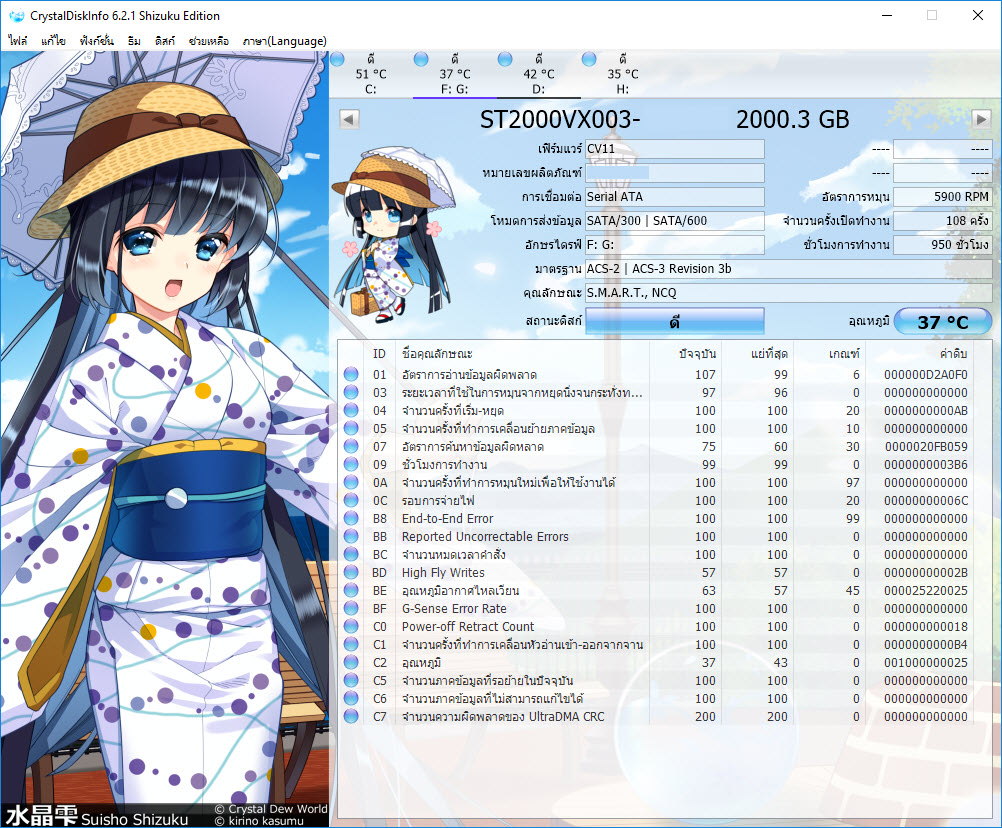Click status orb for High Fly Writes row
This screenshot has width=1002, height=828.
pyautogui.click(x=351, y=573)
